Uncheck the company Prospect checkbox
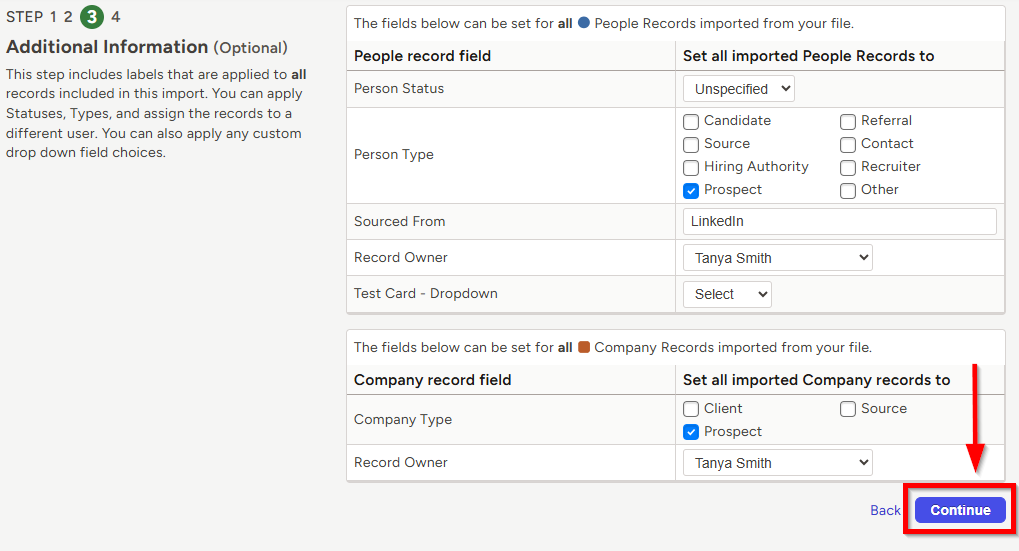1019x551 pixels. (691, 432)
